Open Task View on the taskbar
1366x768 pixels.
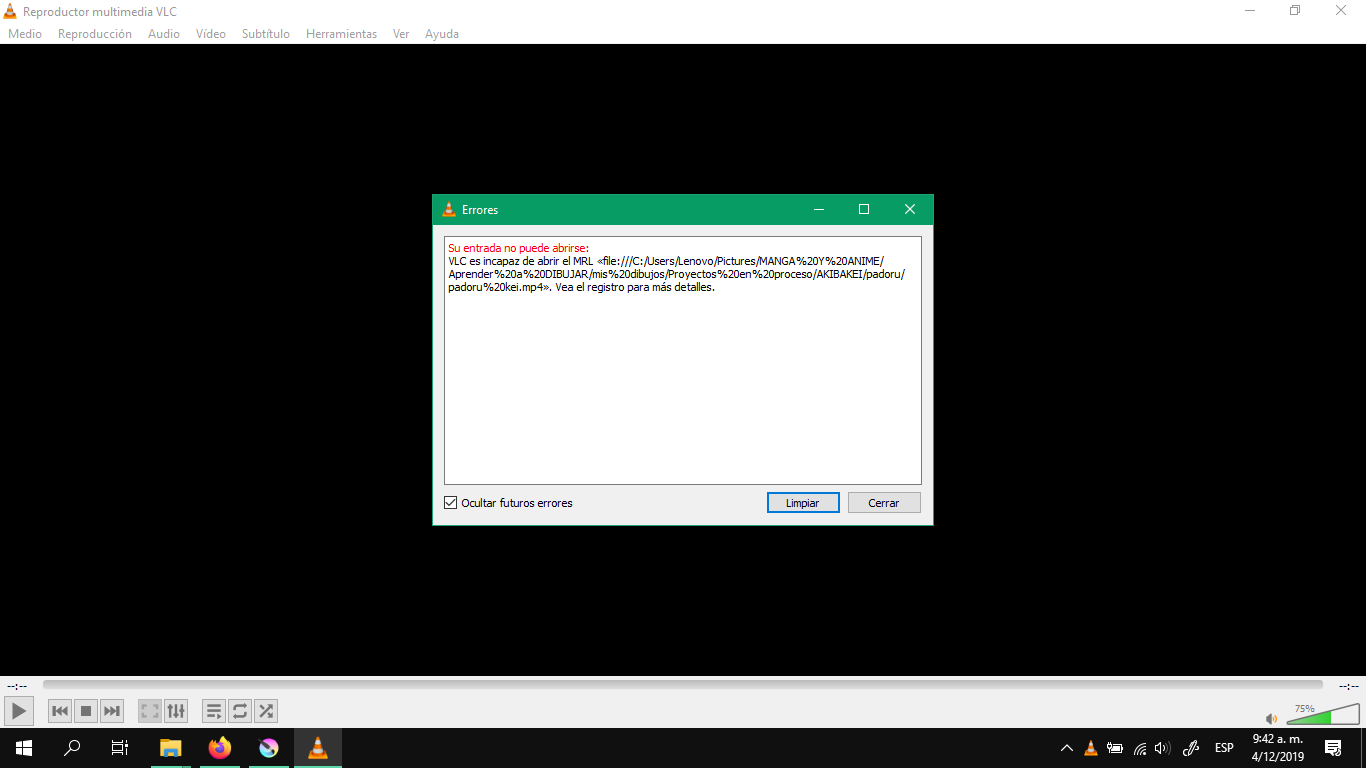pyautogui.click(x=120, y=748)
